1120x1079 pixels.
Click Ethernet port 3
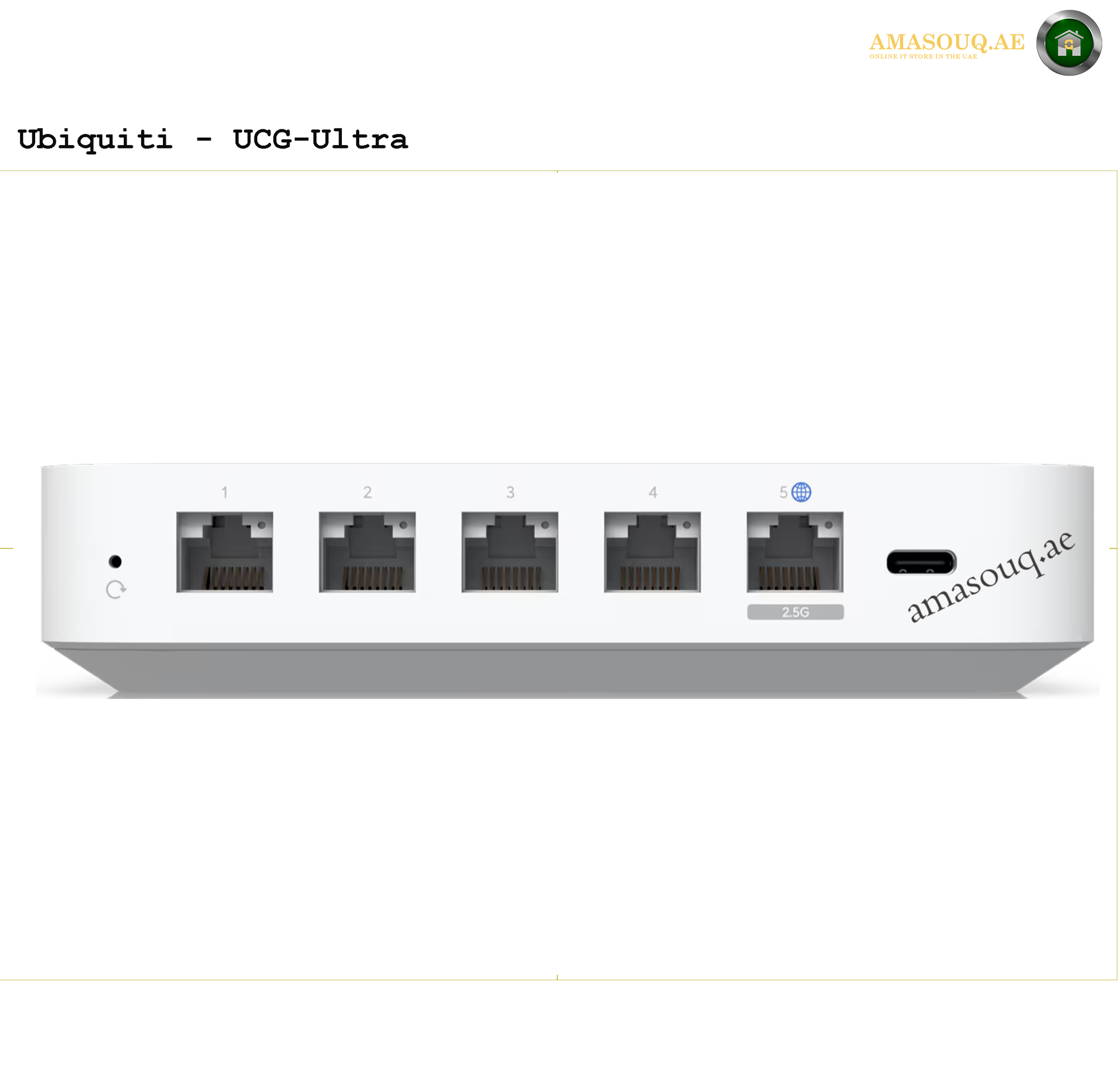(509, 552)
